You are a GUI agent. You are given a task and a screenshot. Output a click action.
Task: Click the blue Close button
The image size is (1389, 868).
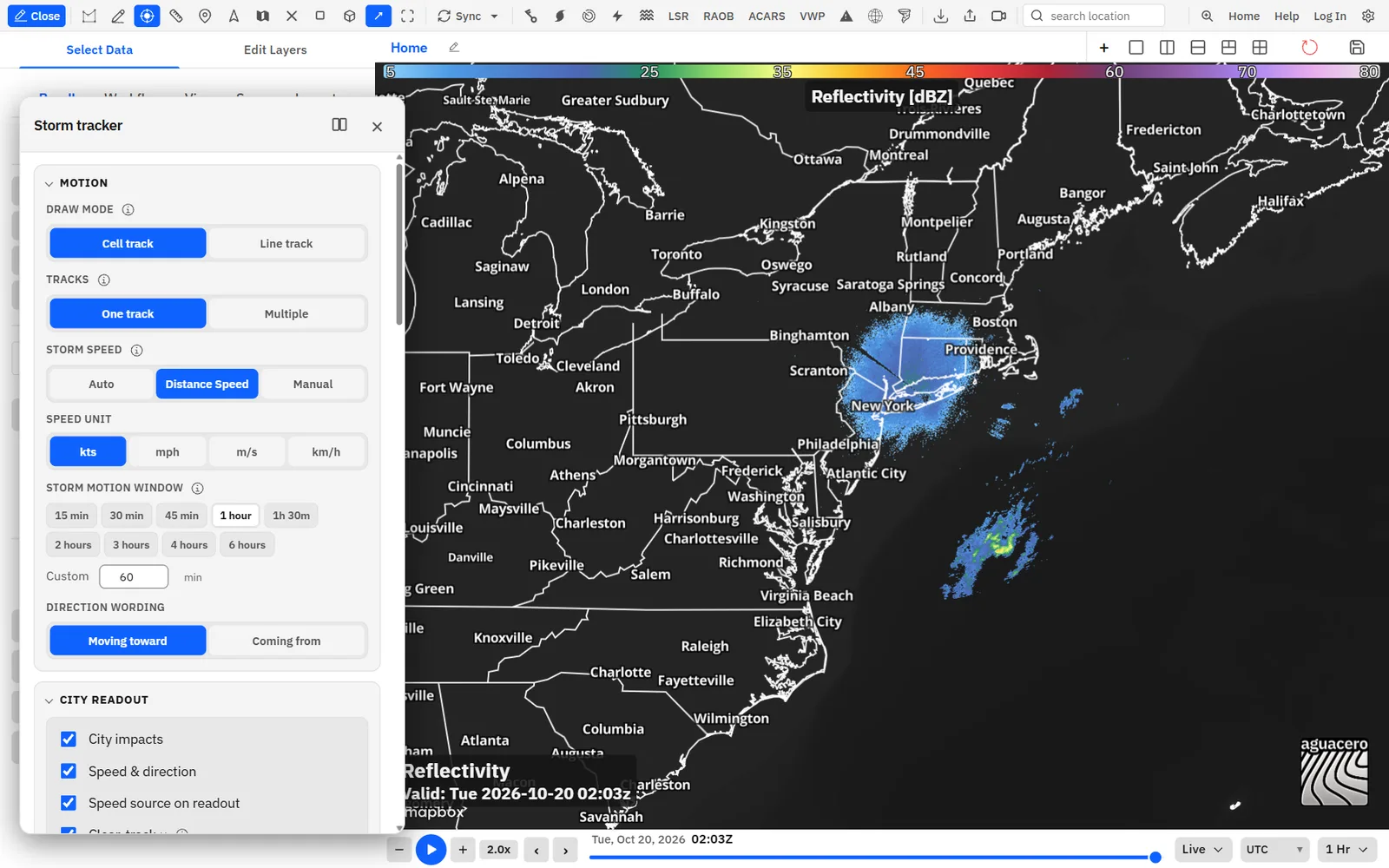[37, 16]
